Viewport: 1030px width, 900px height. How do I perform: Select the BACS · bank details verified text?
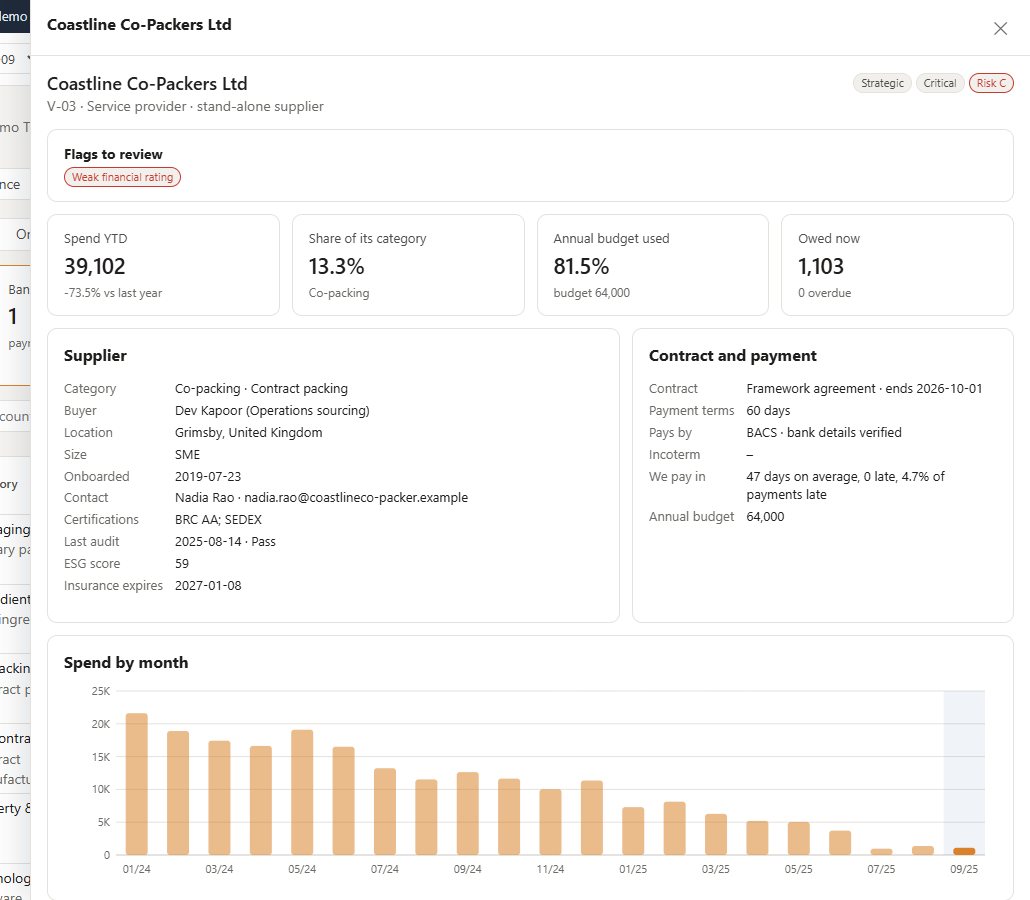(824, 433)
